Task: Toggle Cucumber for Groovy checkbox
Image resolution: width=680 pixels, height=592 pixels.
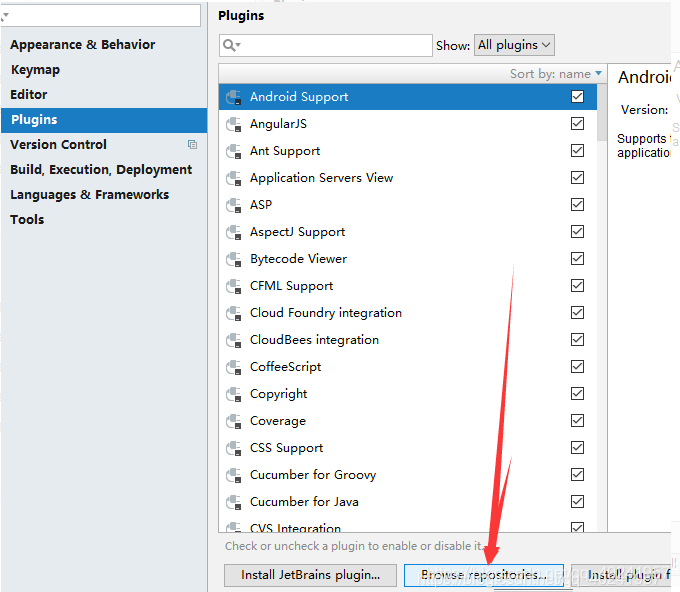Action: tap(577, 474)
